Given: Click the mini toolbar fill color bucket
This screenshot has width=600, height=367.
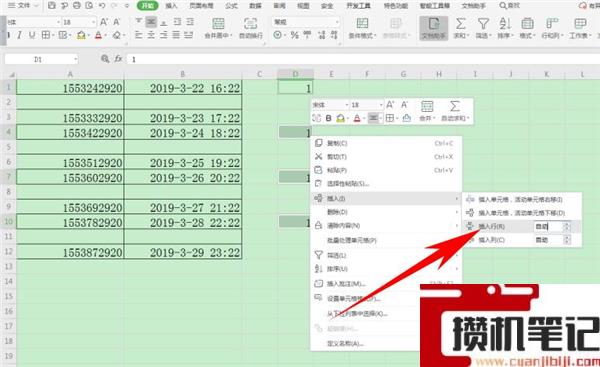Looking at the screenshot, I should 340,118.
